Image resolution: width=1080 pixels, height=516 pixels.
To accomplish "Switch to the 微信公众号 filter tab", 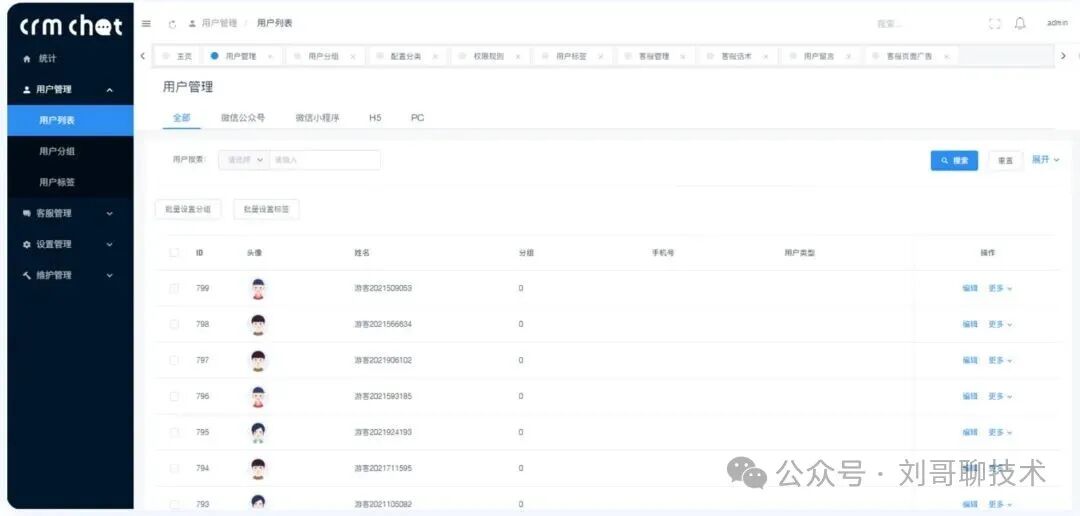I will pos(243,118).
